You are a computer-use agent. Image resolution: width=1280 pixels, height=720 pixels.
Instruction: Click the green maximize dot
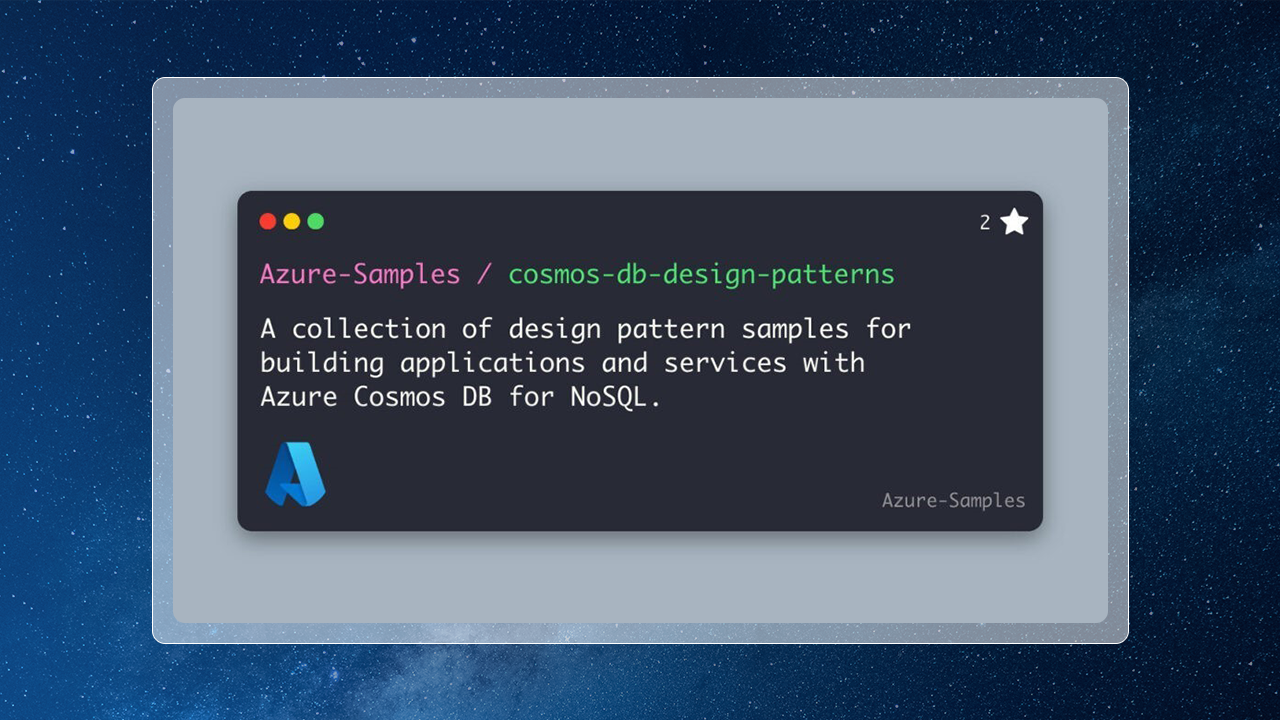point(316,221)
